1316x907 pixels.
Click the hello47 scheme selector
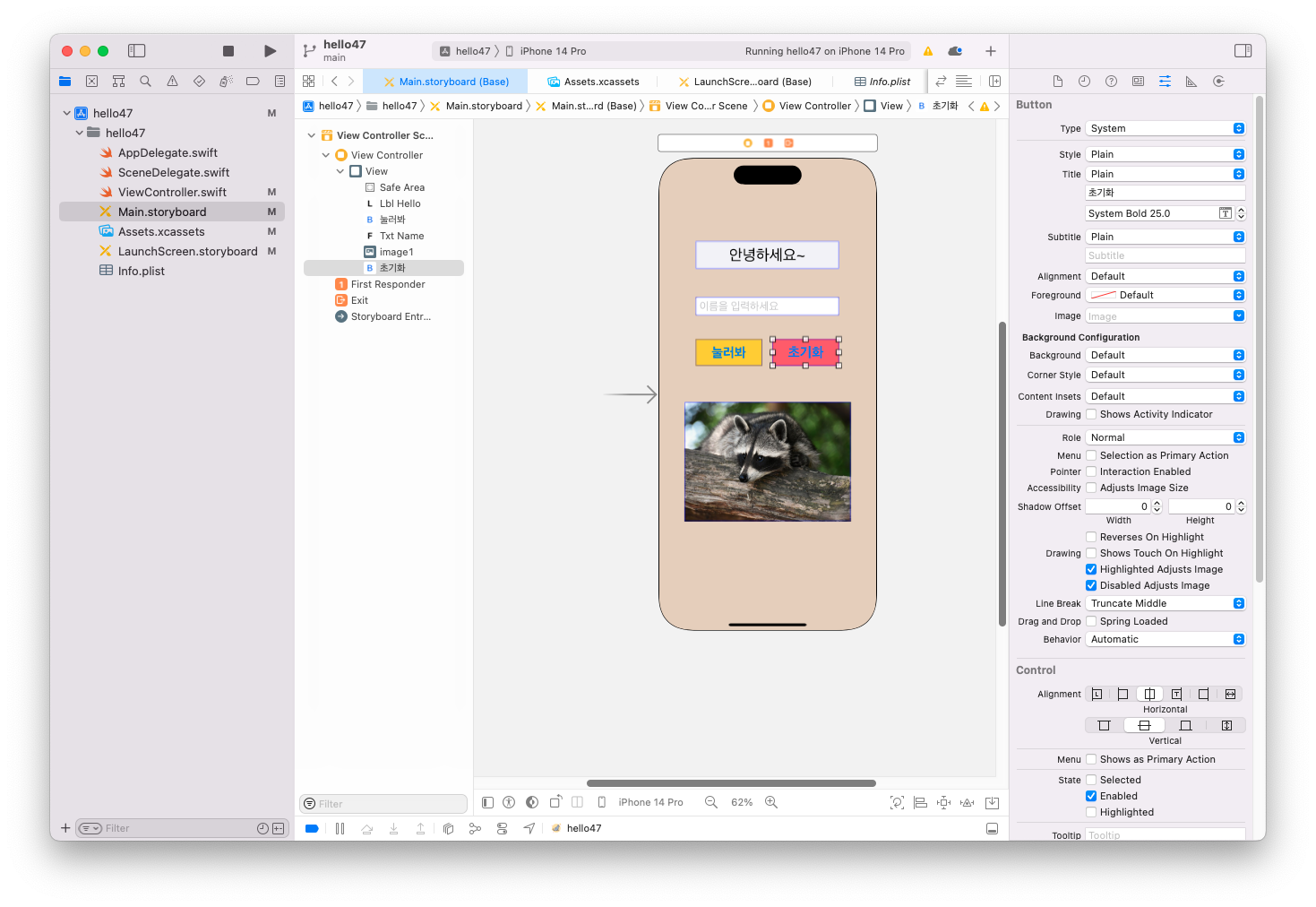coord(466,51)
